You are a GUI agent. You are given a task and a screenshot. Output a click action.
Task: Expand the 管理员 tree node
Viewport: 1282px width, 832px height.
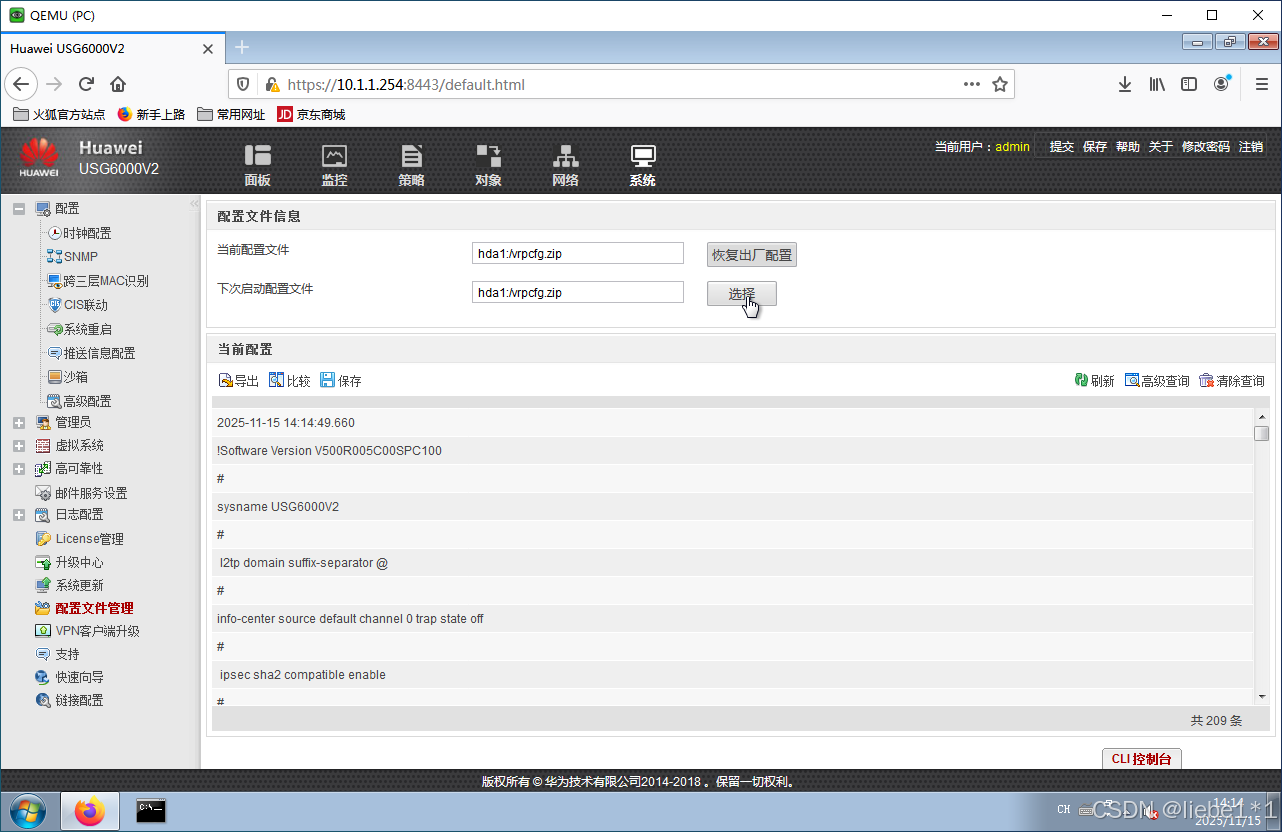(x=19, y=423)
